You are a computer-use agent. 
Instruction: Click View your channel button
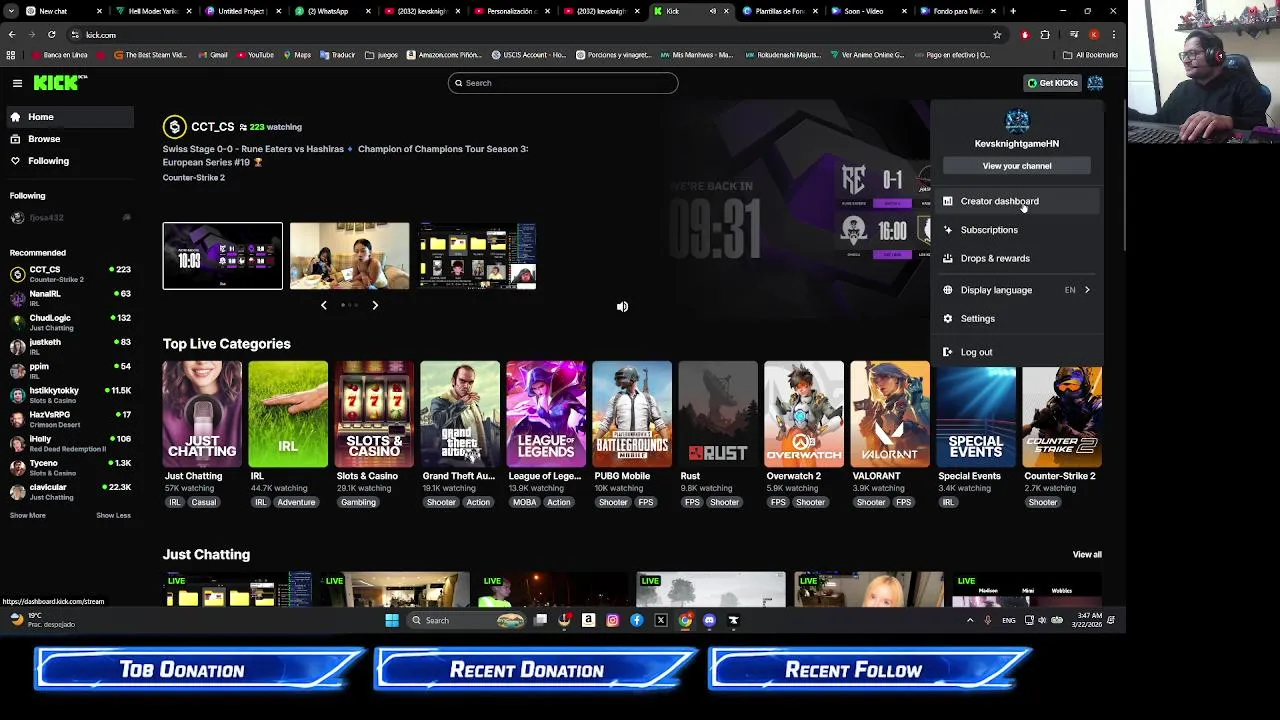[1016, 166]
